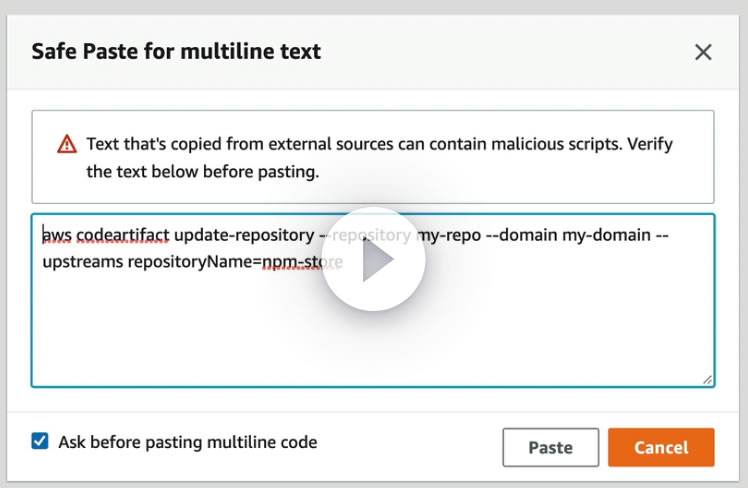The width and height of the screenshot is (748, 488).
Task: Click the word 'aws' in the command
Action: pyautogui.click(x=56, y=236)
